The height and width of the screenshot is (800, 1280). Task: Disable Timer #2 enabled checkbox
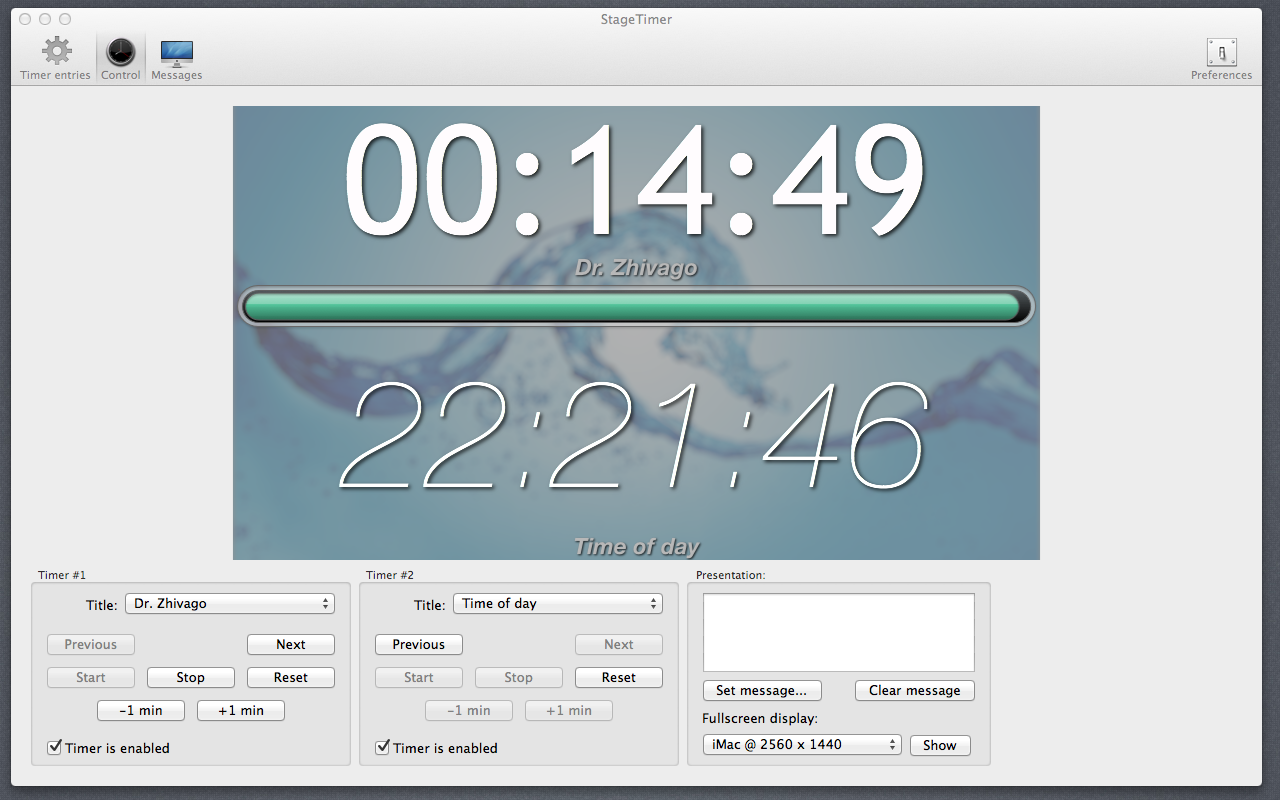coord(382,747)
